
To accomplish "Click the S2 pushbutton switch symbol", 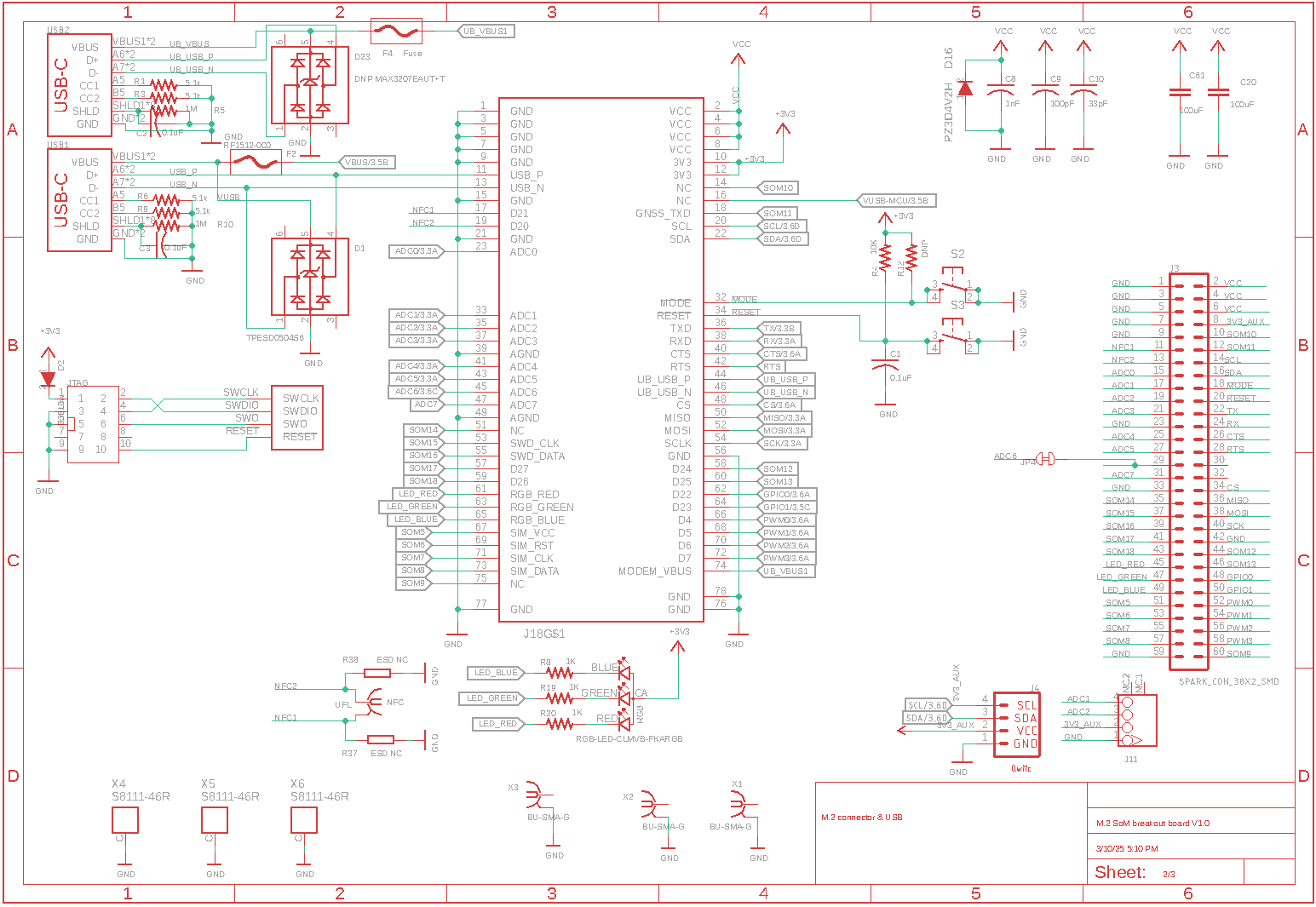I will 953,286.
